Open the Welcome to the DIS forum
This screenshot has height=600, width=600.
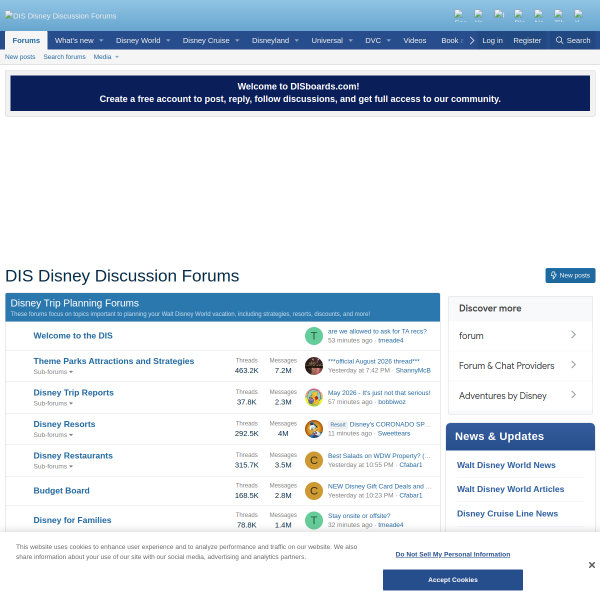tap(73, 336)
